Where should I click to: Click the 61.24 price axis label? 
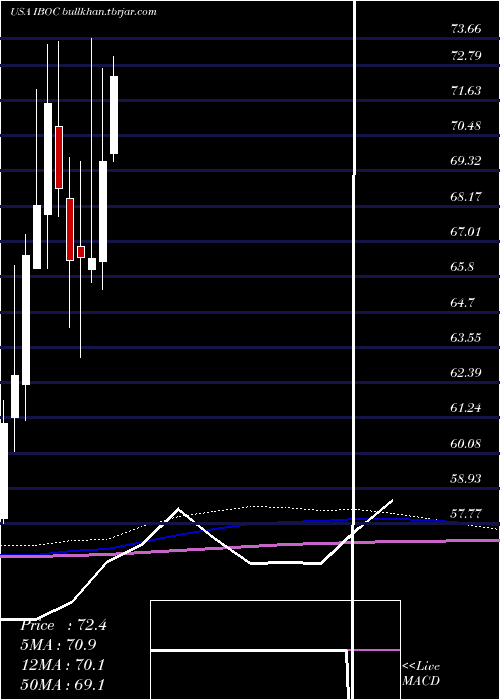point(466,408)
